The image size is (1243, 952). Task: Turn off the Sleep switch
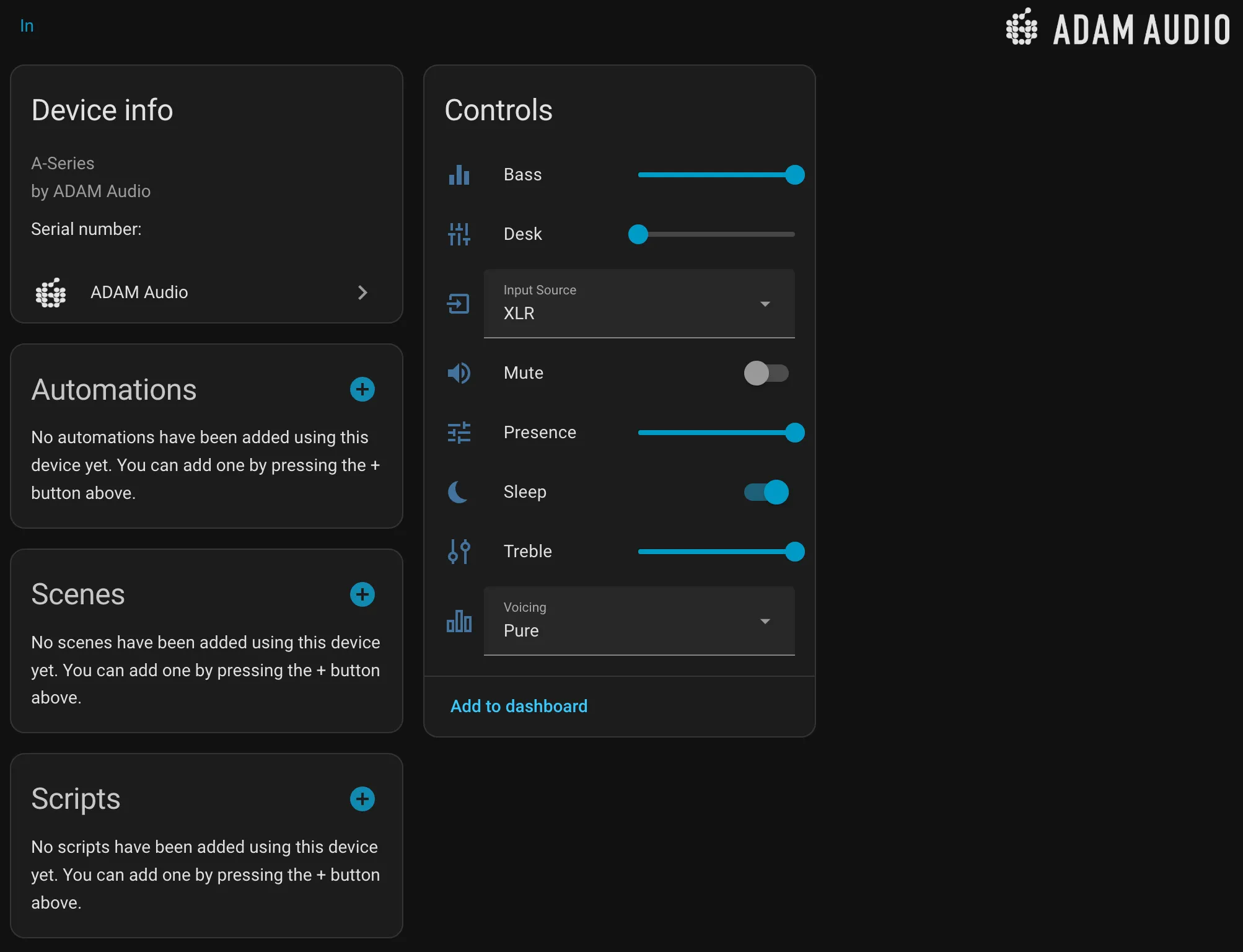point(766,492)
